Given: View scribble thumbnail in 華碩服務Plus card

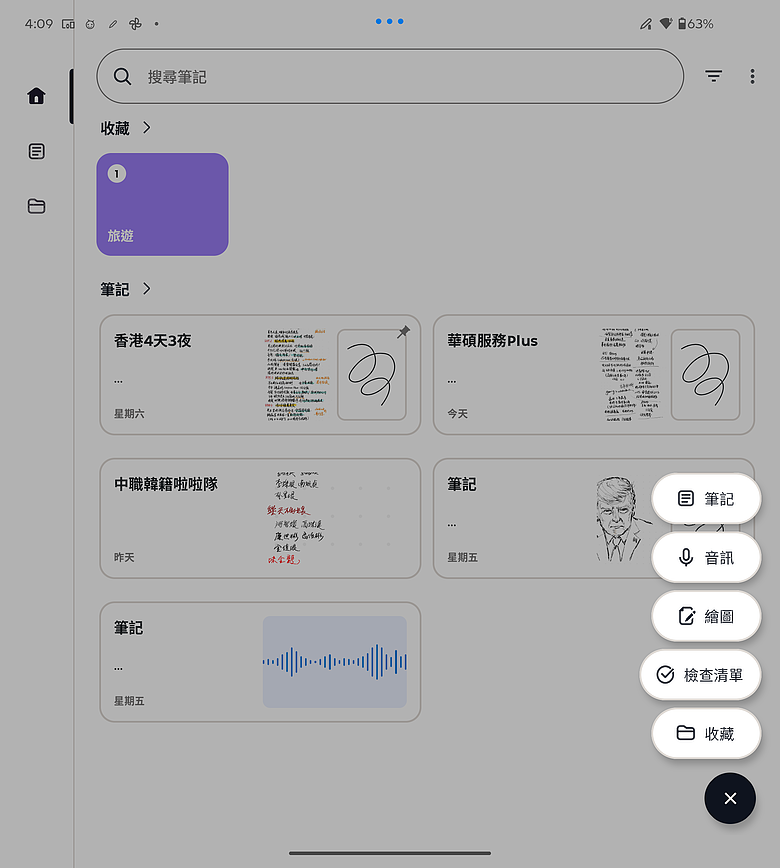Looking at the screenshot, I should tap(705, 375).
